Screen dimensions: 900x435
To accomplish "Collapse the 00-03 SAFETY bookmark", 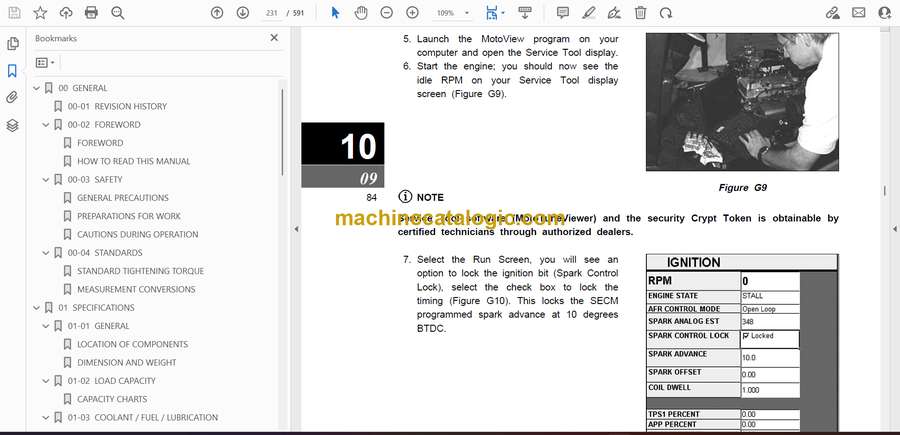I will [x=46, y=180].
